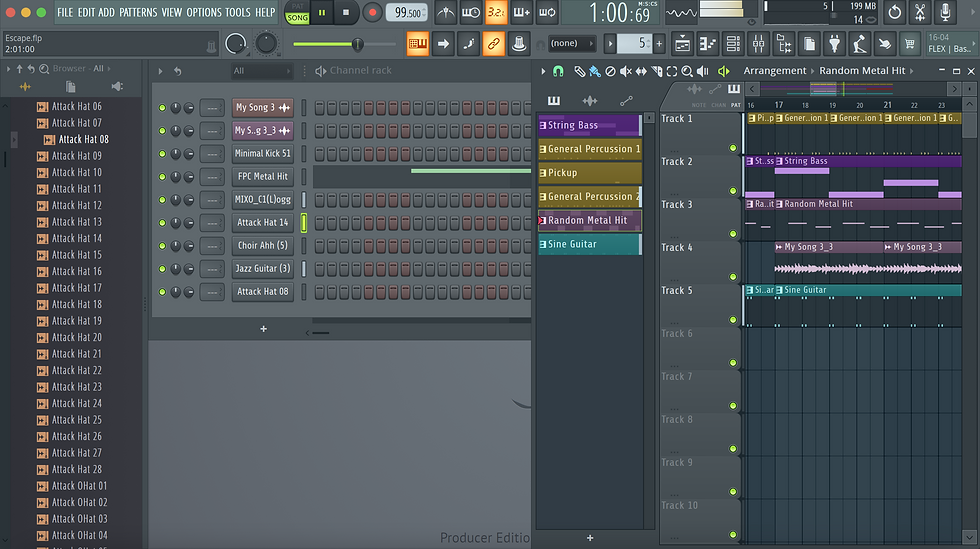Select the Sine Guitar pattern

[589, 244]
